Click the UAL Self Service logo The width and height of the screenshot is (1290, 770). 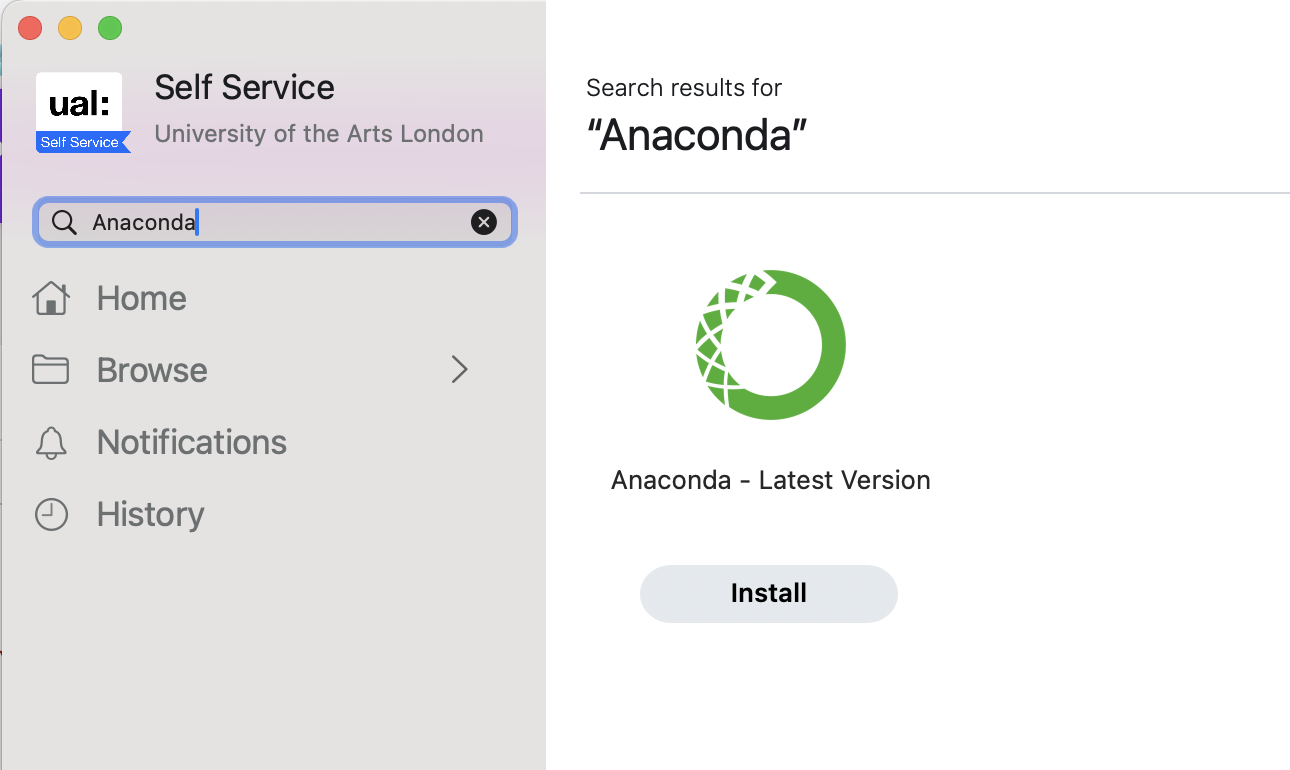point(80,111)
